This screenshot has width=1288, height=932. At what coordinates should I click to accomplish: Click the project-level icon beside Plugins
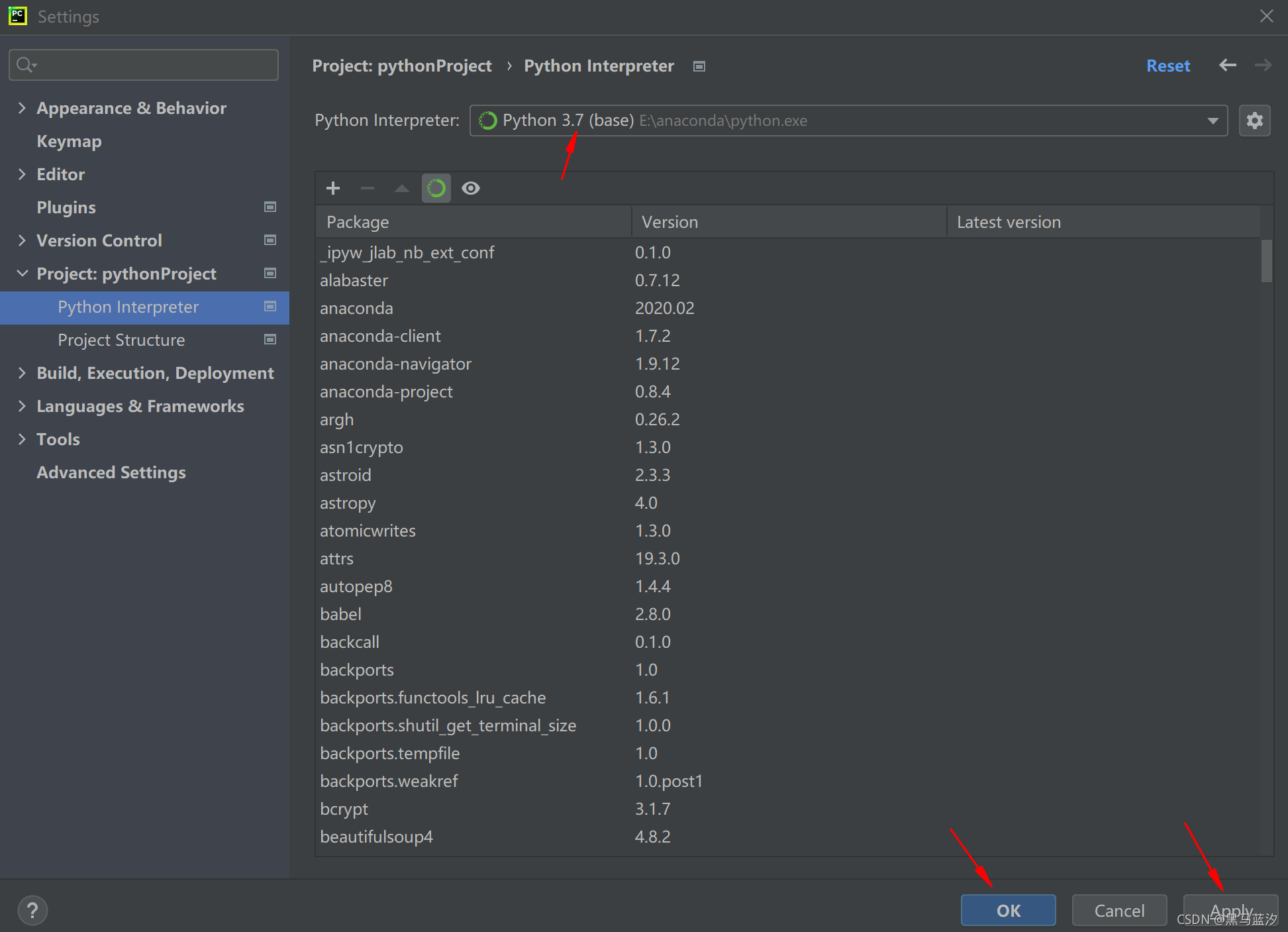270,207
